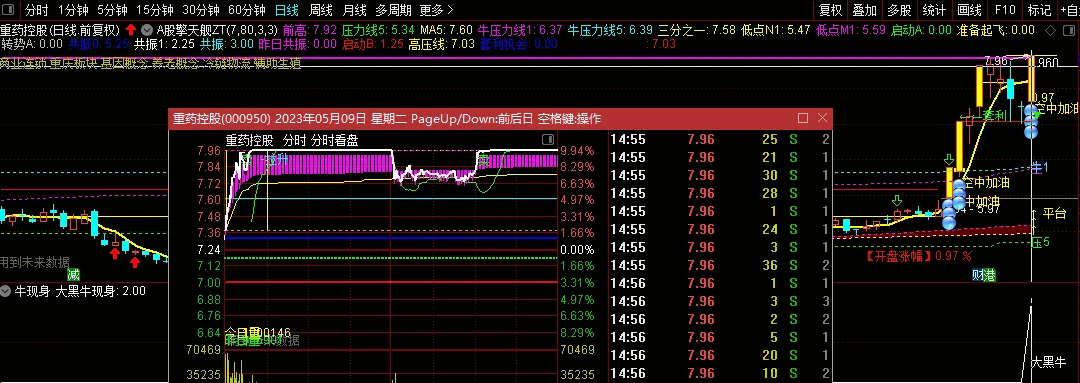Click the 大黑牛 label in the sub-chart
Viewport: 1080px width, 383px height.
(x=1048, y=362)
